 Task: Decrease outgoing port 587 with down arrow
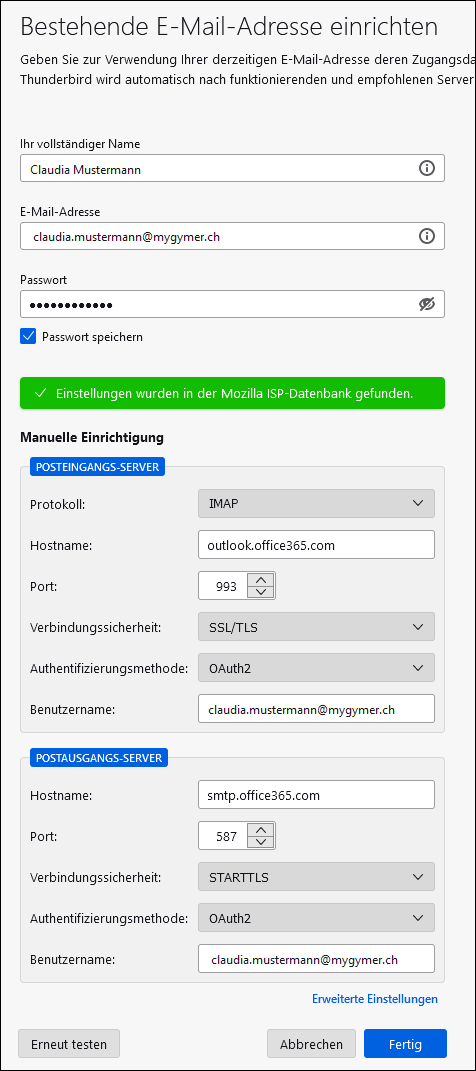pyautogui.click(x=260, y=842)
